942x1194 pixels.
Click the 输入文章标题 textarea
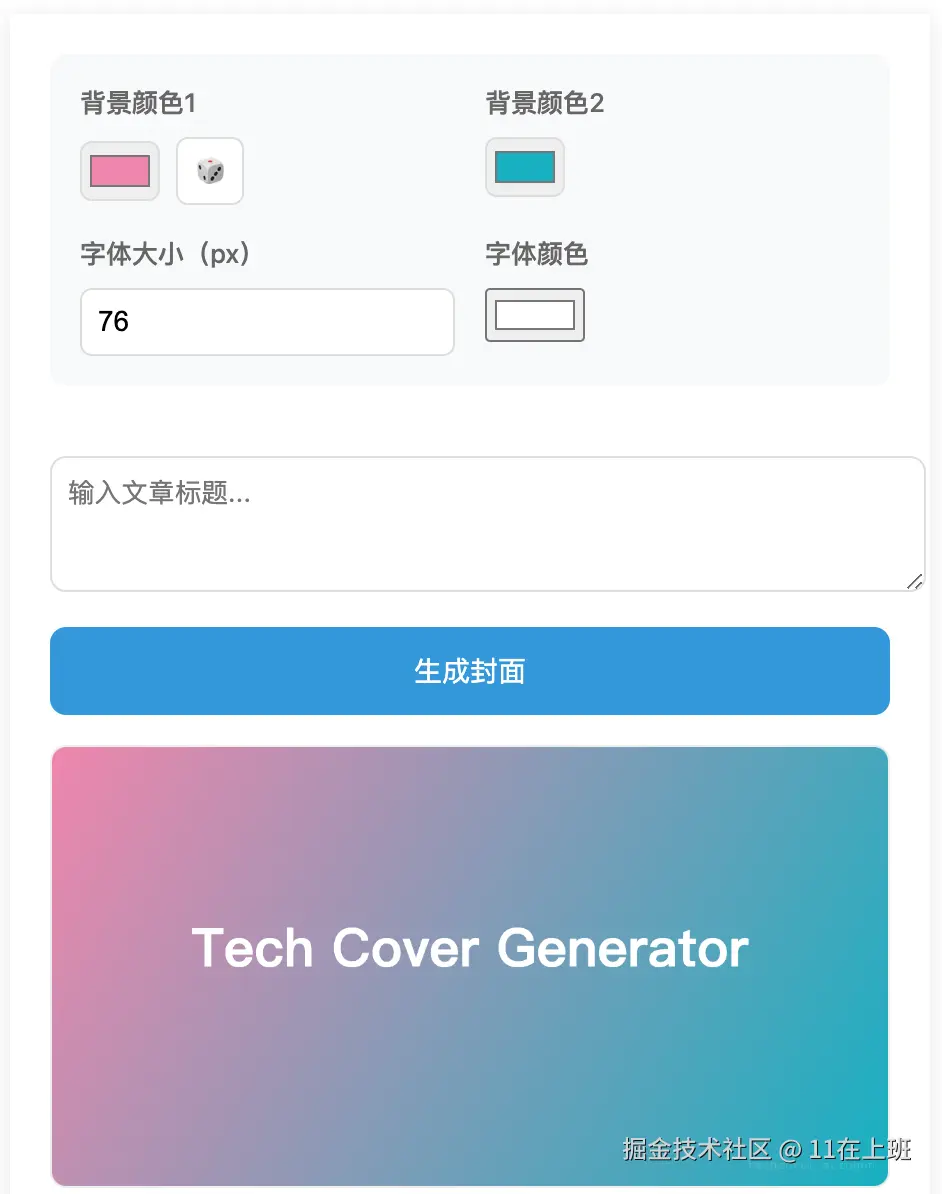(x=487, y=524)
